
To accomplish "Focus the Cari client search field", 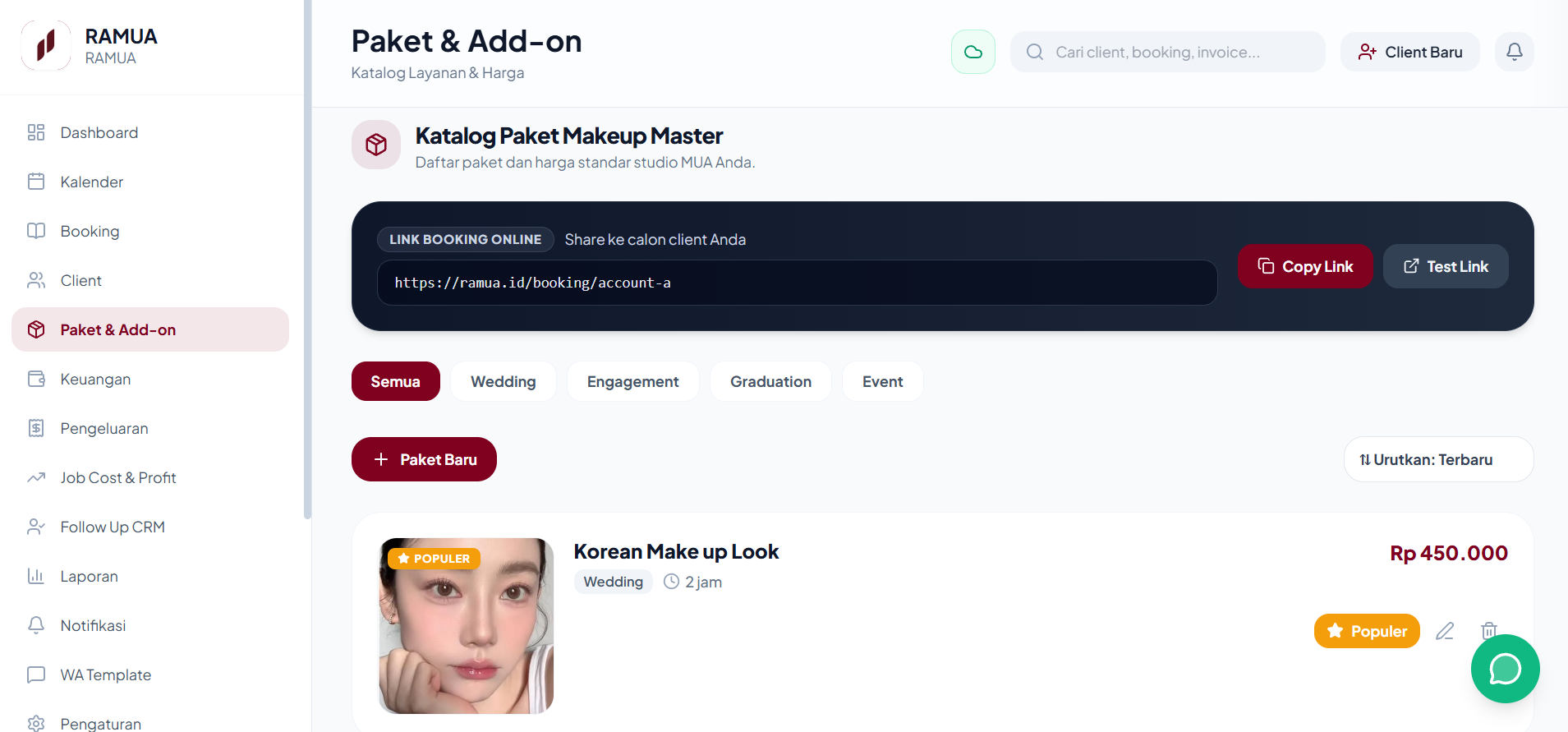I will coord(1167,52).
